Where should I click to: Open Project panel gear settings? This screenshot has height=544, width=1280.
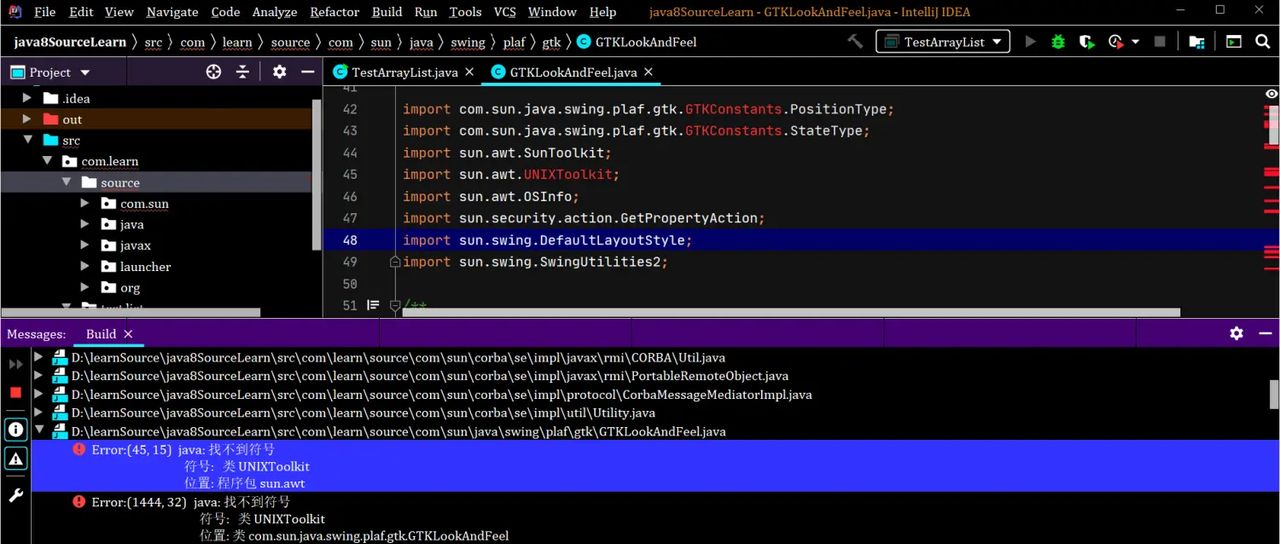point(279,72)
